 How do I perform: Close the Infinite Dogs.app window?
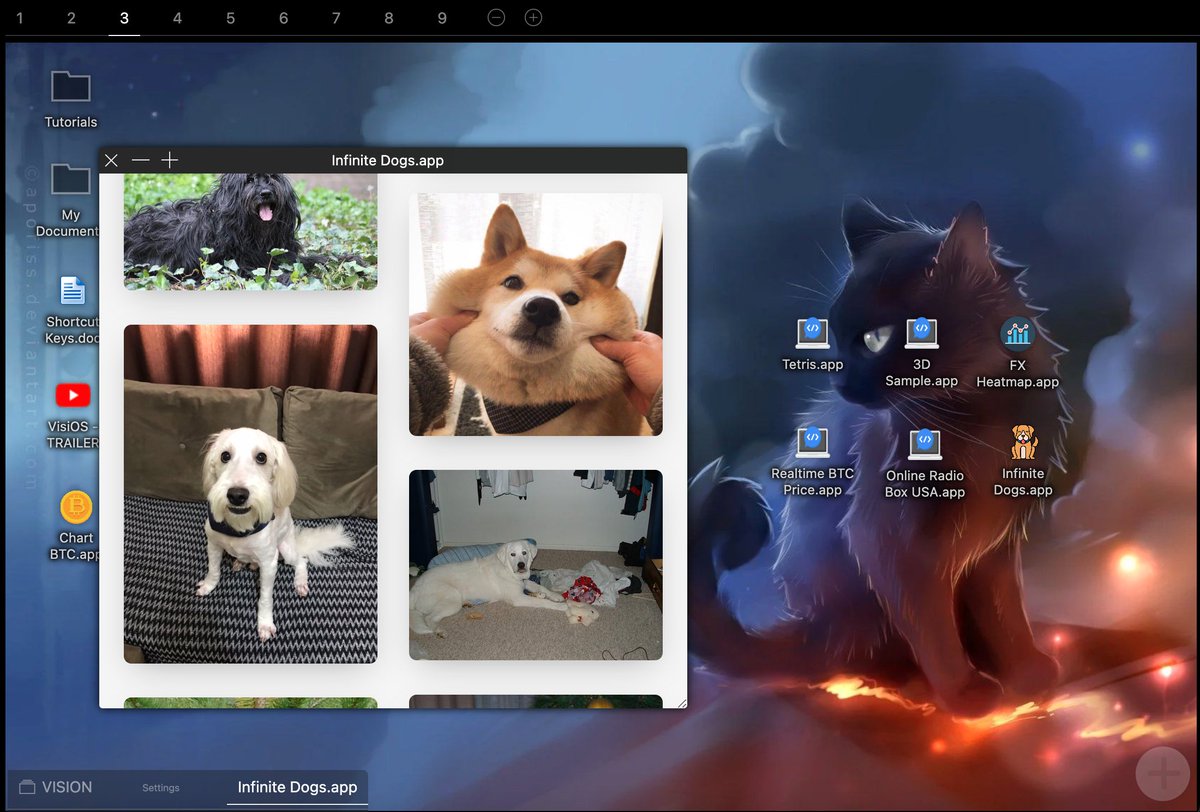tap(112, 160)
